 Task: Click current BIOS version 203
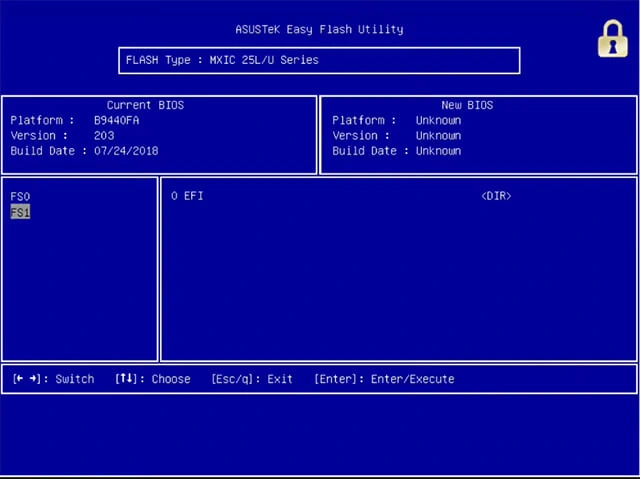point(104,135)
